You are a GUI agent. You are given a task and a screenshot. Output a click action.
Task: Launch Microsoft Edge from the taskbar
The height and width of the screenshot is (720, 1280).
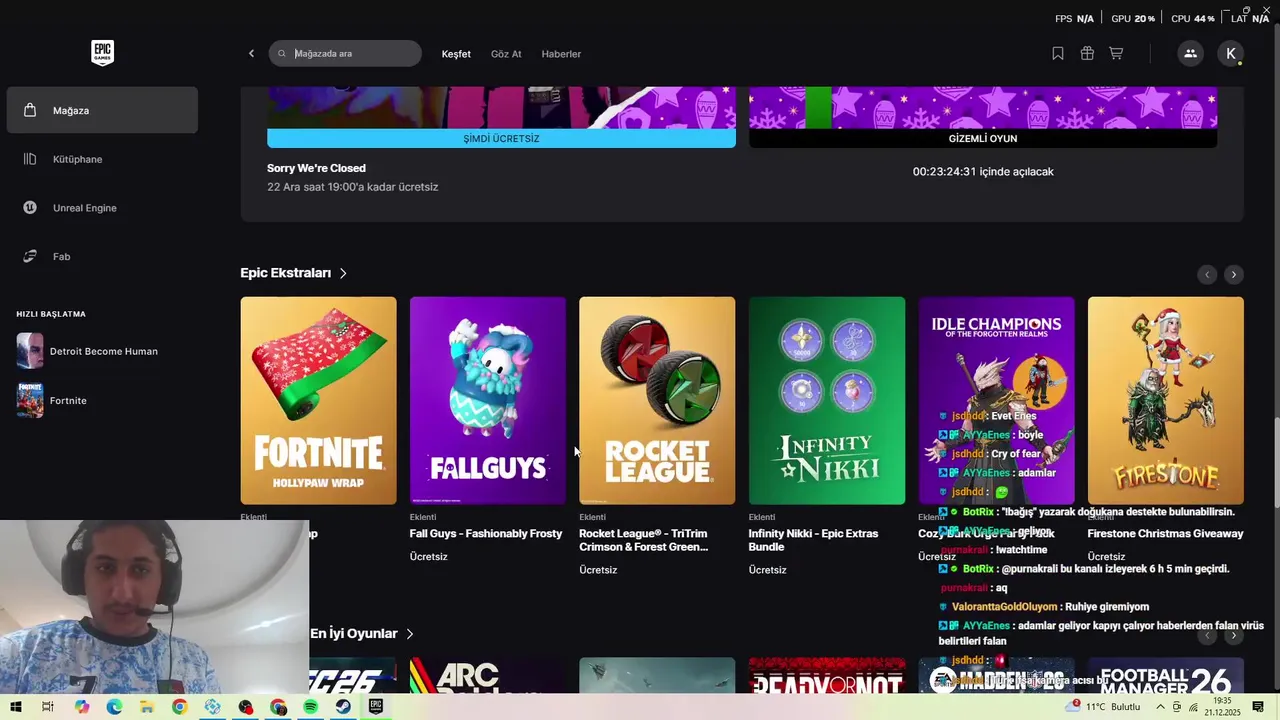(x=114, y=707)
